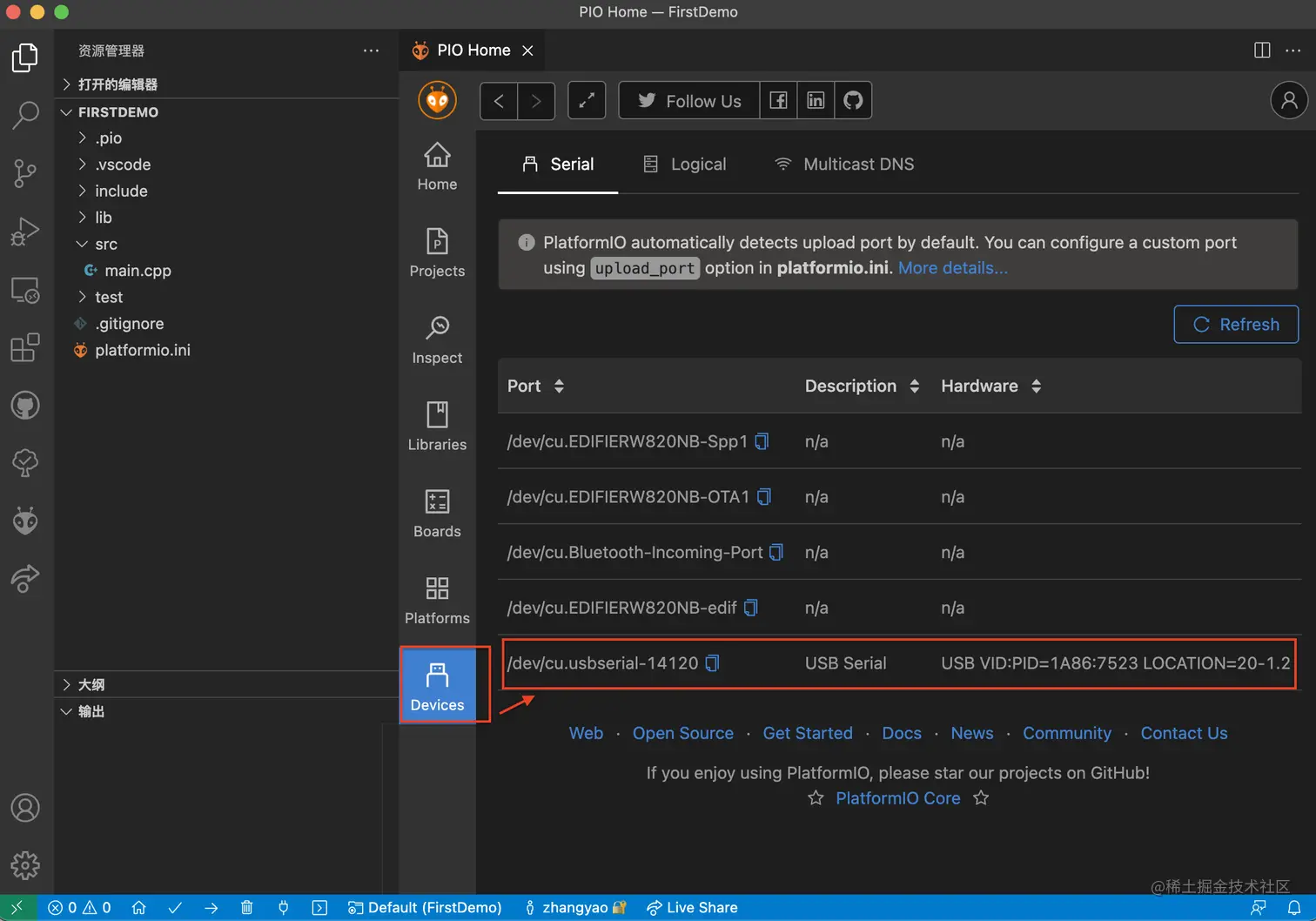1316x921 pixels.
Task: Open the PIO Projects section
Action: click(x=437, y=253)
